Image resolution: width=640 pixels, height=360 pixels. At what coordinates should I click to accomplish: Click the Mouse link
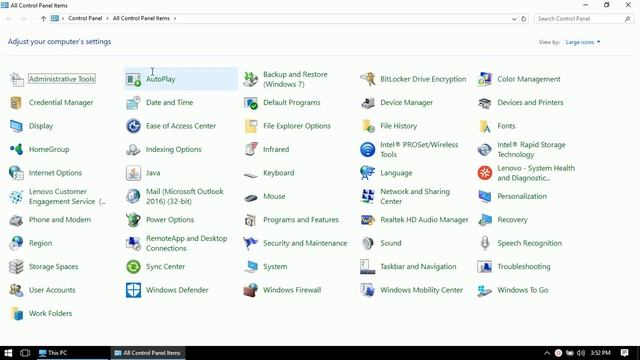pyautogui.click(x=274, y=196)
